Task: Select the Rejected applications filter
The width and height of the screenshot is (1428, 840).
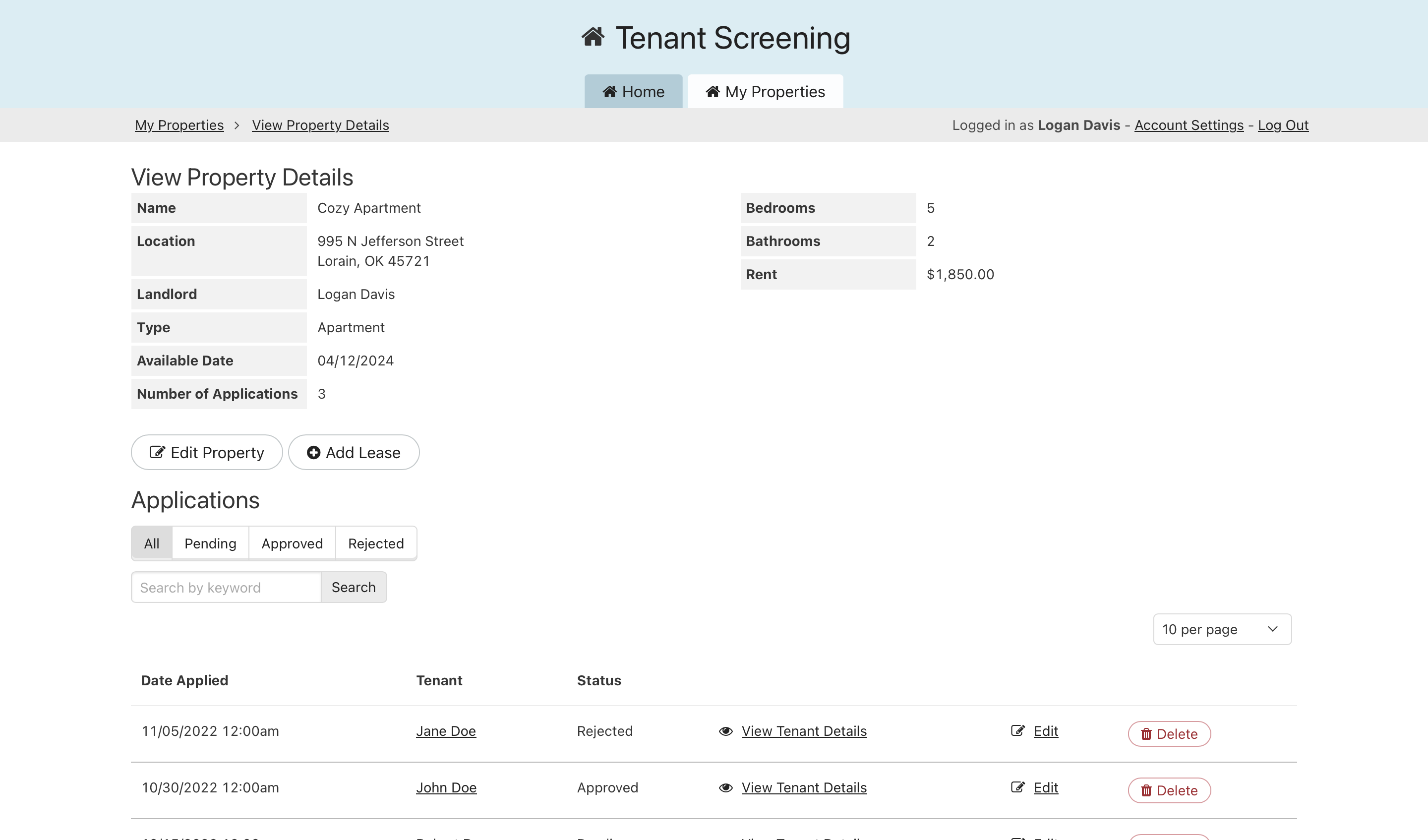Action: tap(376, 543)
